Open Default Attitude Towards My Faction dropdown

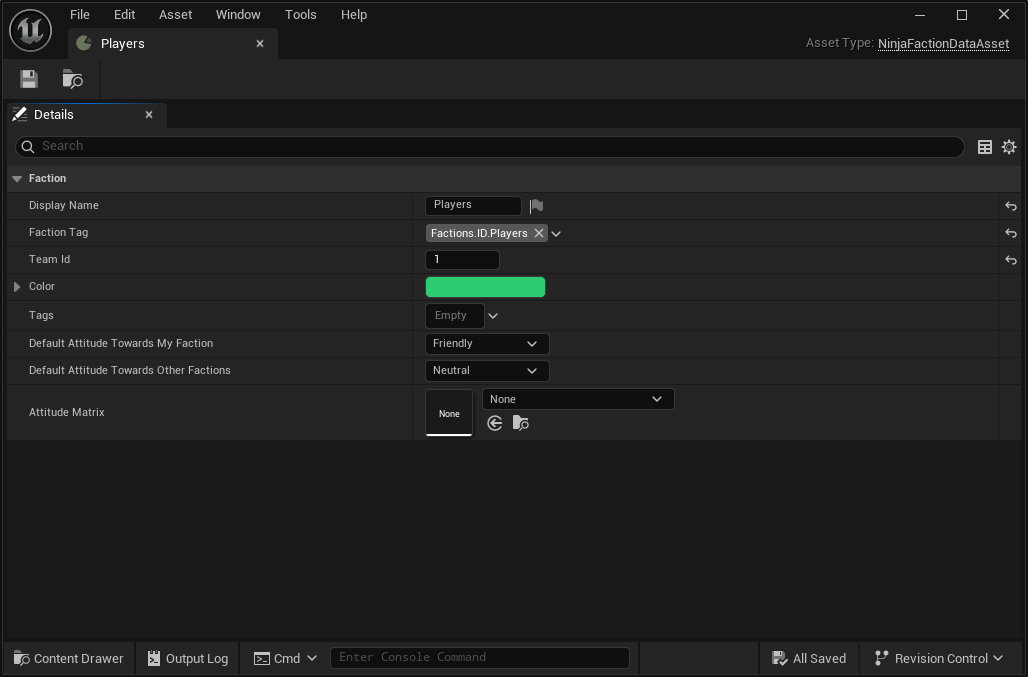pyautogui.click(x=487, y=344)
